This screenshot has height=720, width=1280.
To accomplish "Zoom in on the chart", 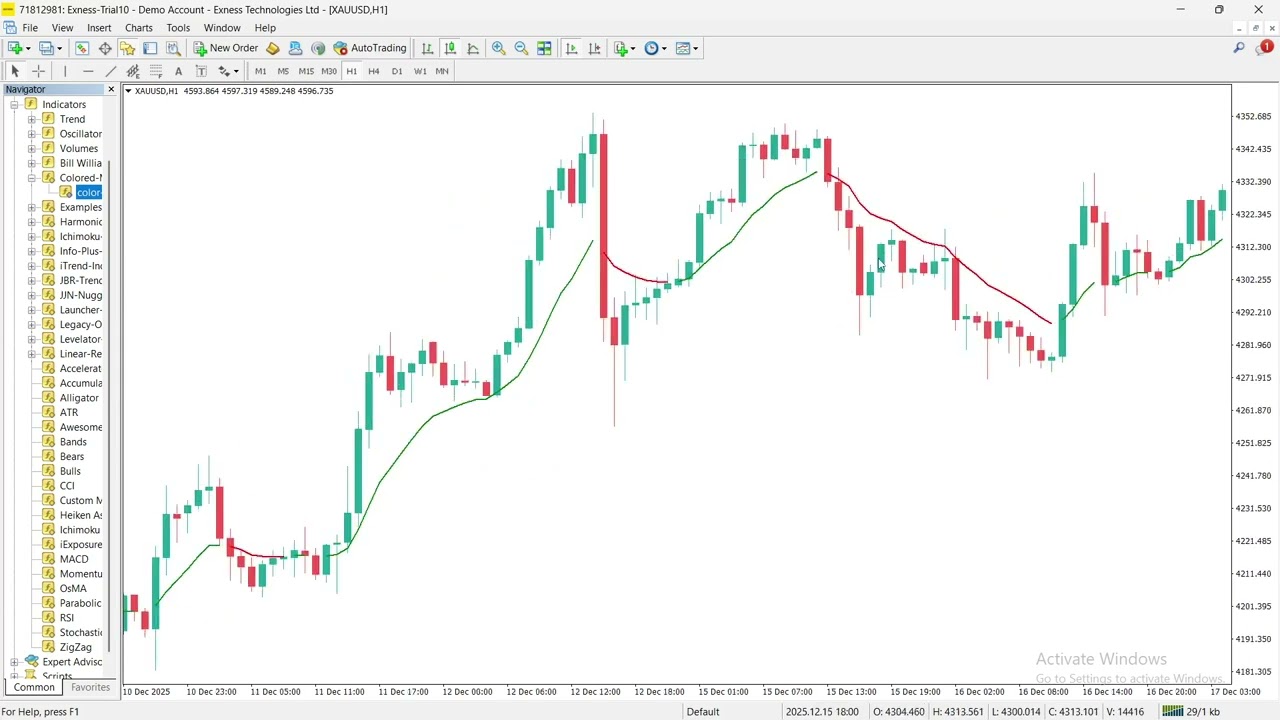I will point(499,48).
